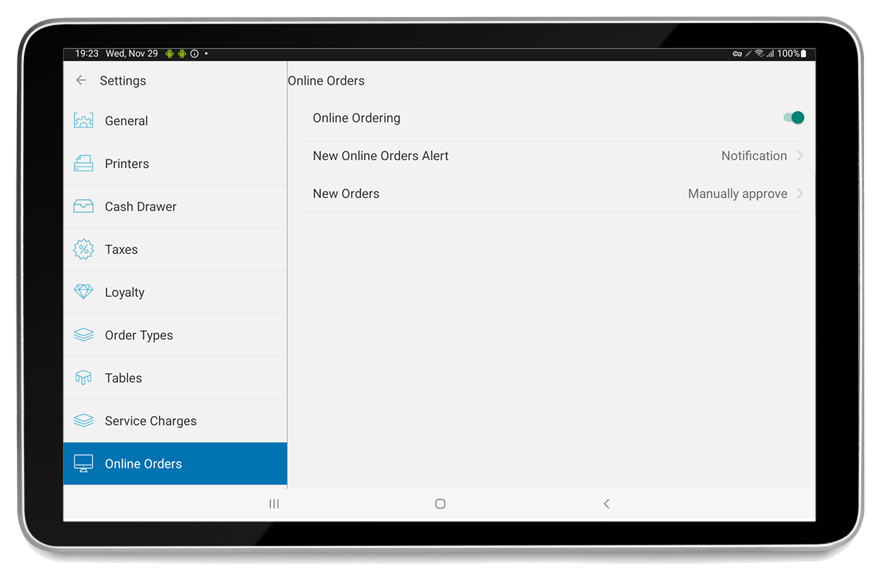
Task: Open Taxes settings using the percent gear icon
Action: click(x=83, y=249)
